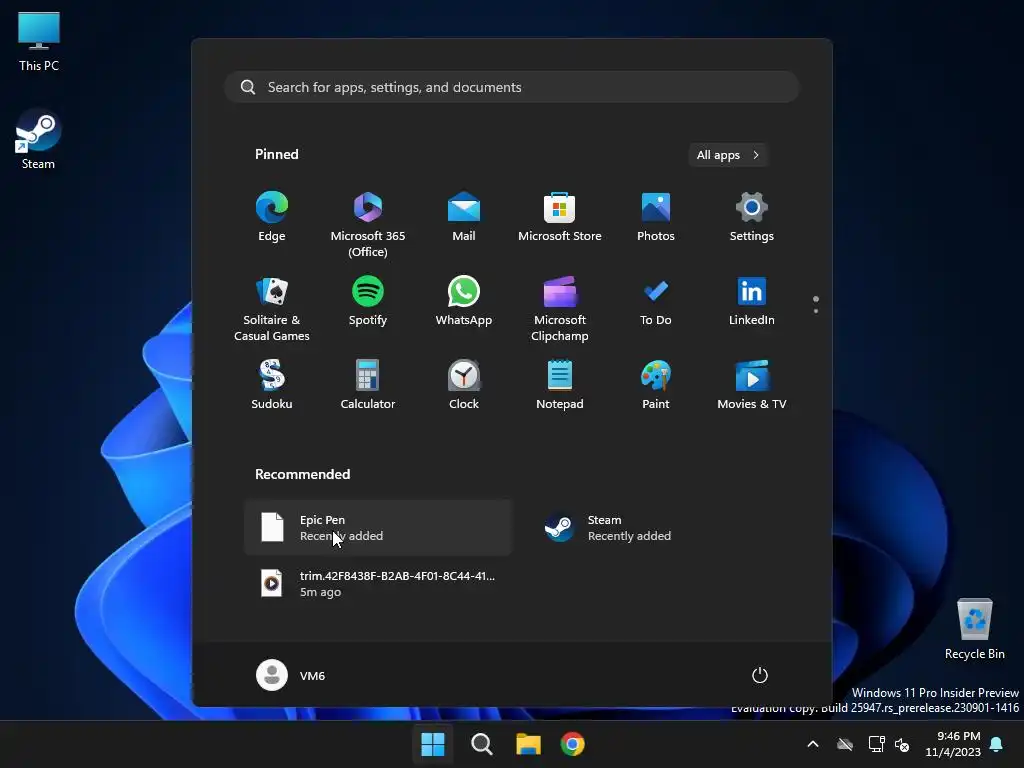Viewport: 1024px width, 768px height.
Task: Launch Spotify from the Start menu
Action: pos(368,301)
